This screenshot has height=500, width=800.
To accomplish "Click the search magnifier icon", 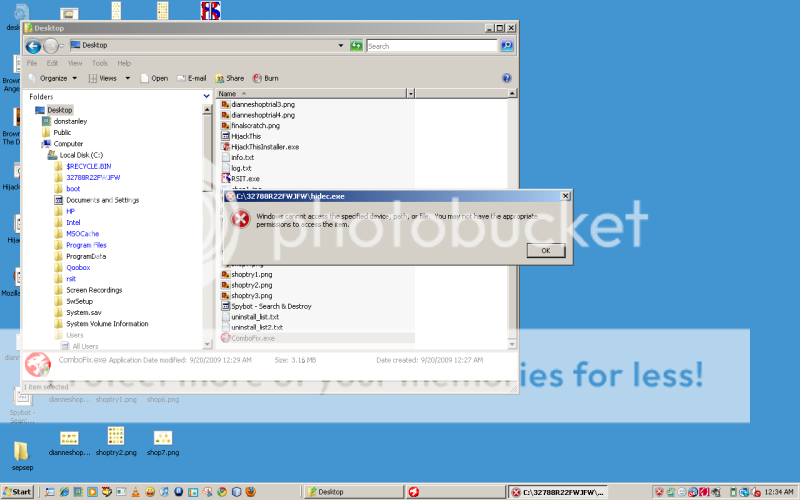I will tap(506, 46).
